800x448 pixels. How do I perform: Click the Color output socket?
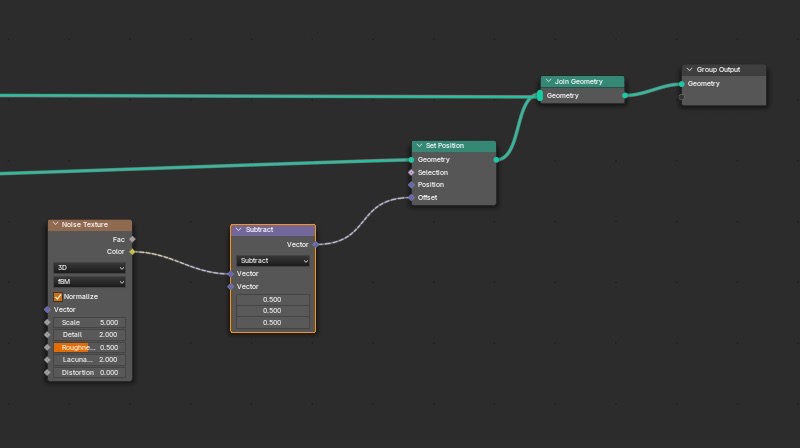pos(132,252)
